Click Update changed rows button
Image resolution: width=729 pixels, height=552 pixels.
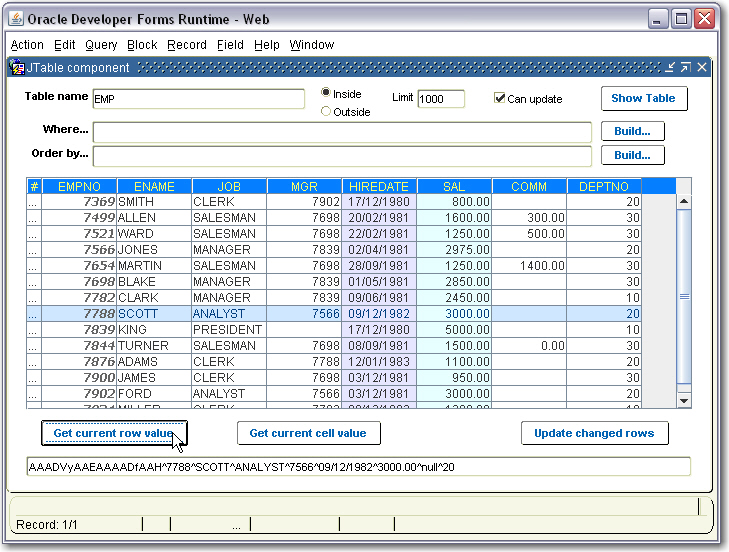tap(595, 433)
